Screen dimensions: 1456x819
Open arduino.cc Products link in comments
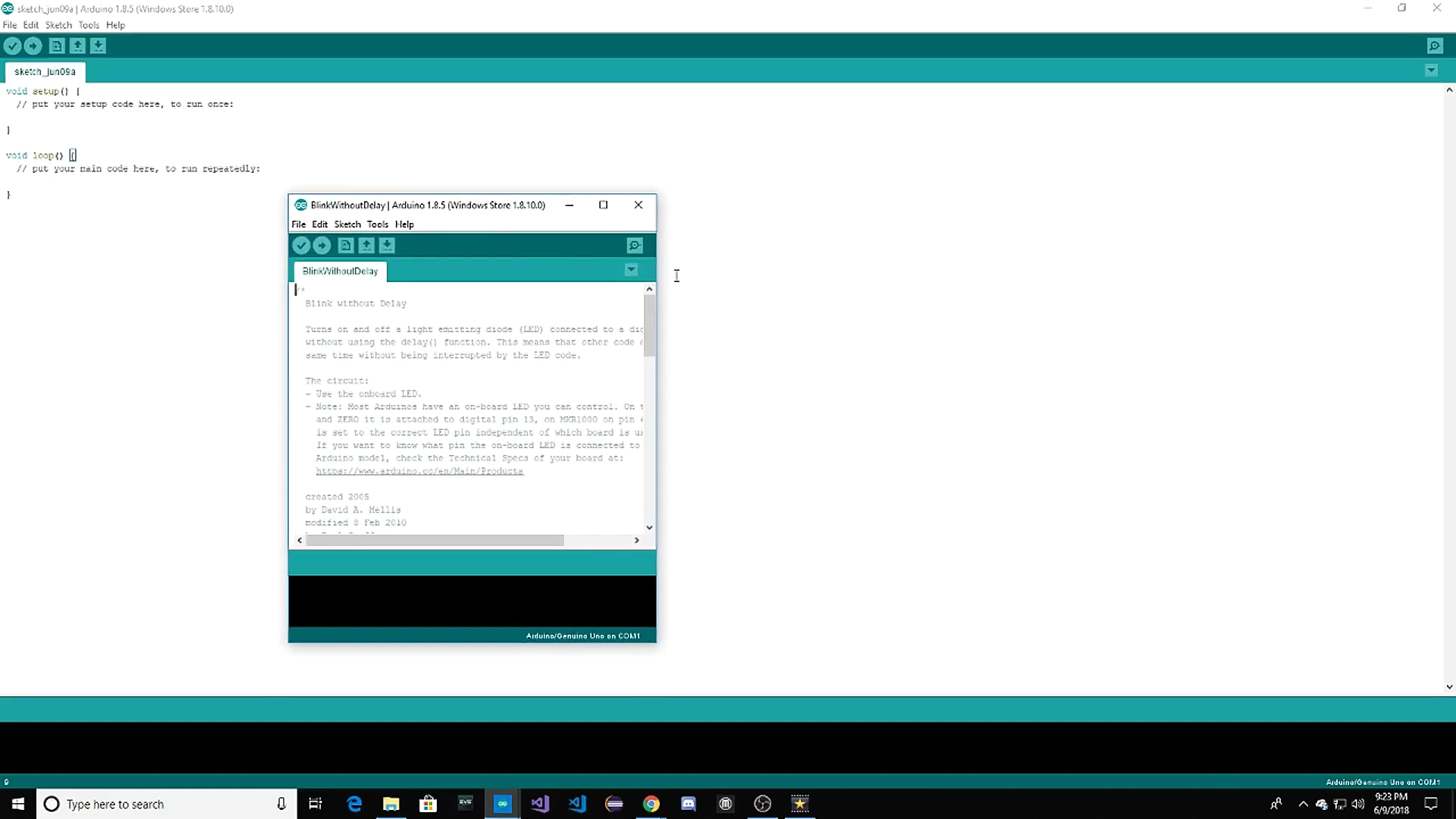click(x=419, y=471)
